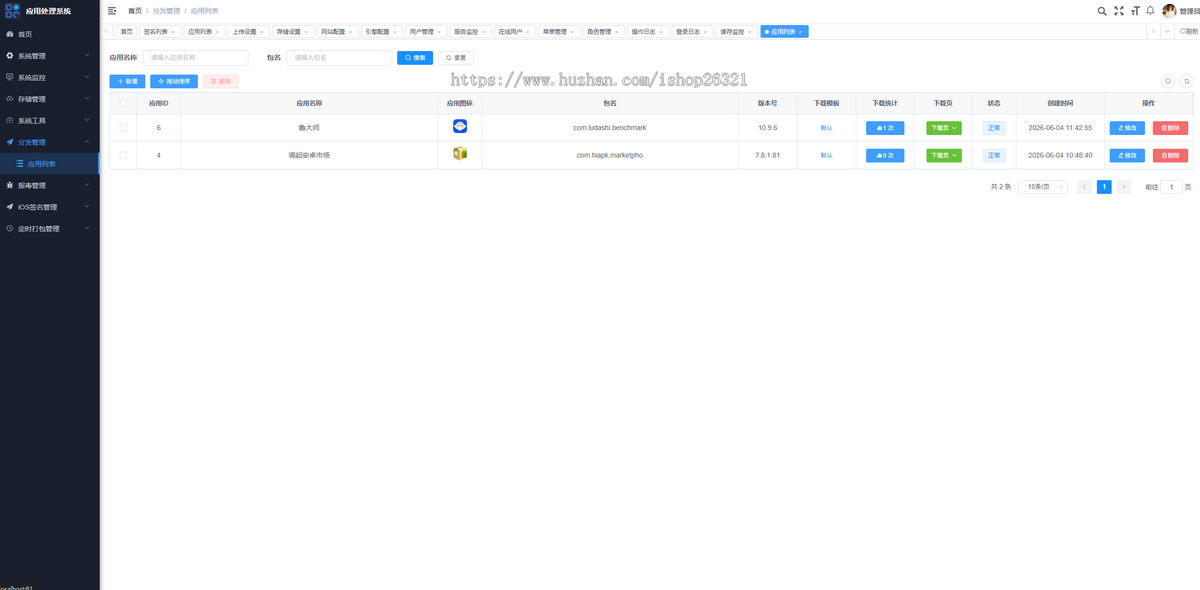Viewport: 1200px width, 590px height.
Task: Open the search magnifier icon in header
Action: (x=1102, y=11)
